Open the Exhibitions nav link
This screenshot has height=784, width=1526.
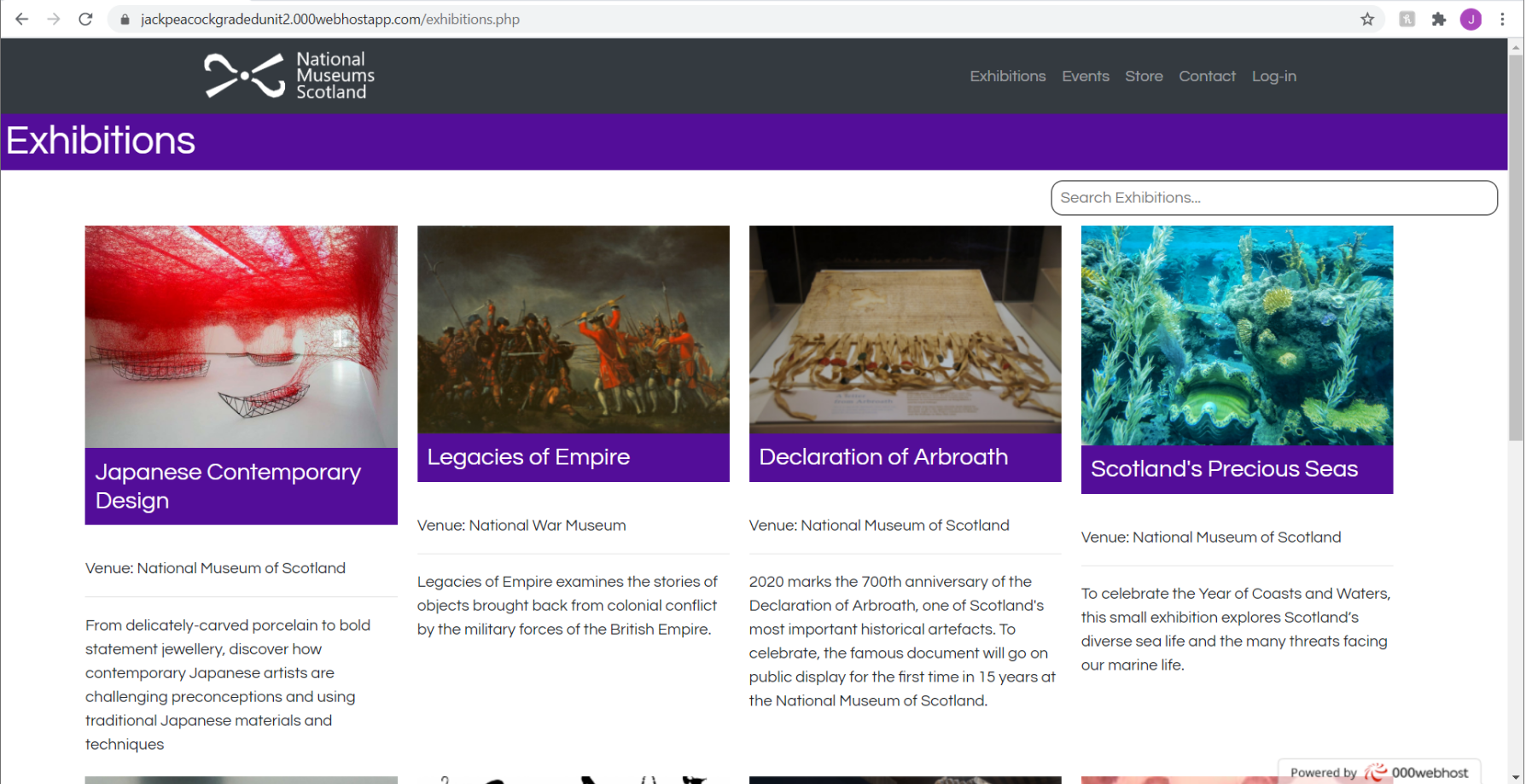[1007, 76]
